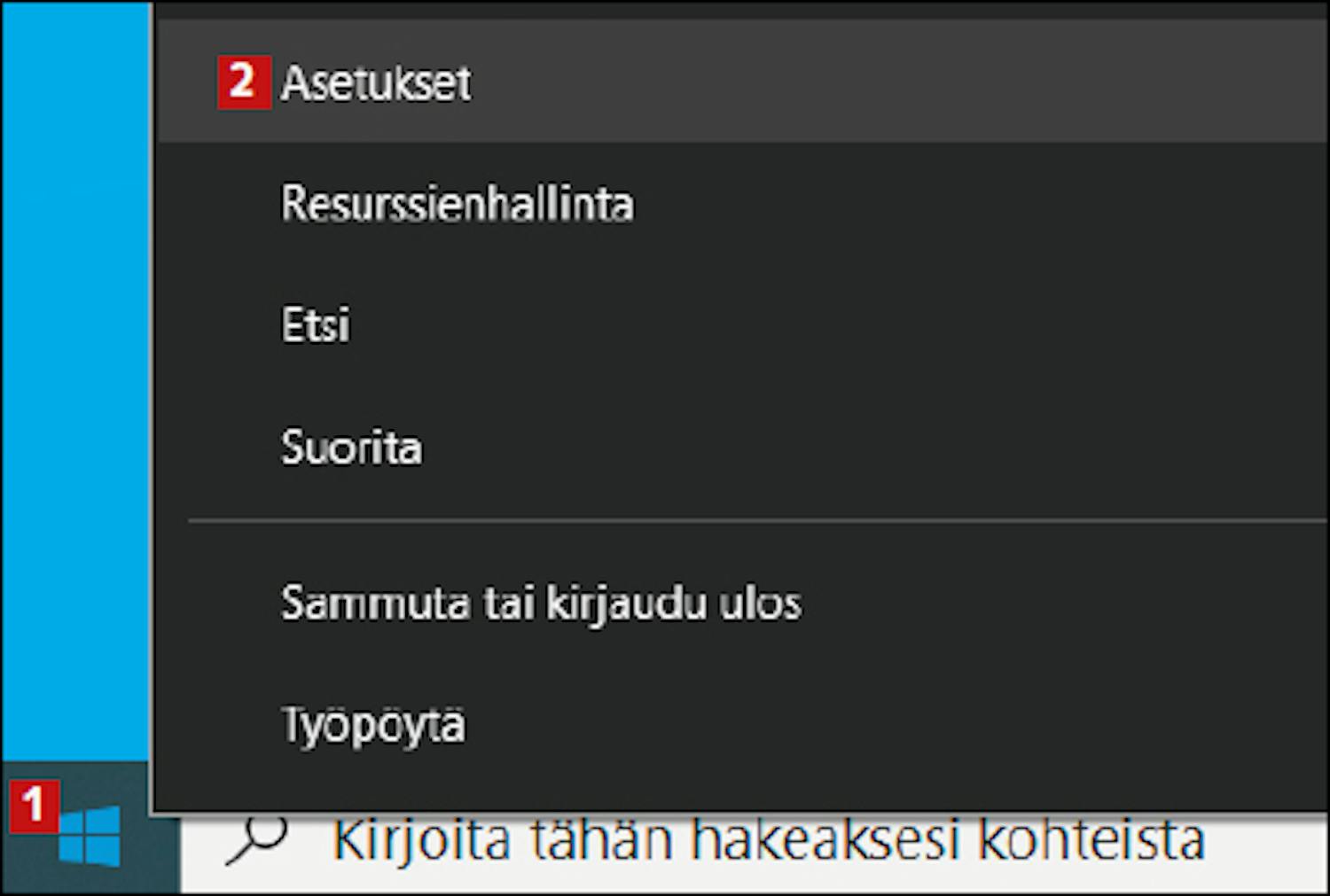Open File Explorer via the Resurssienhallinta label
This screenshot has height=896, width=1330.
[458, 203]
